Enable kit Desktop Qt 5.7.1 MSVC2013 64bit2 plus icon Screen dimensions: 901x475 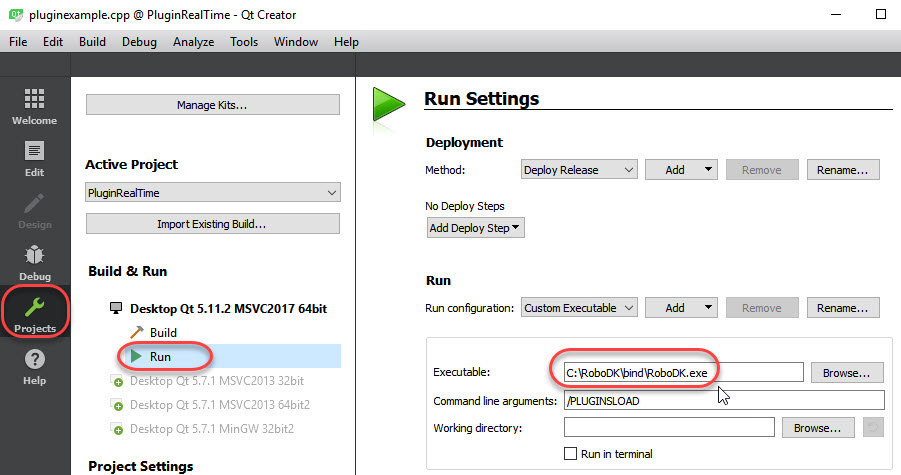click(117, 406)
